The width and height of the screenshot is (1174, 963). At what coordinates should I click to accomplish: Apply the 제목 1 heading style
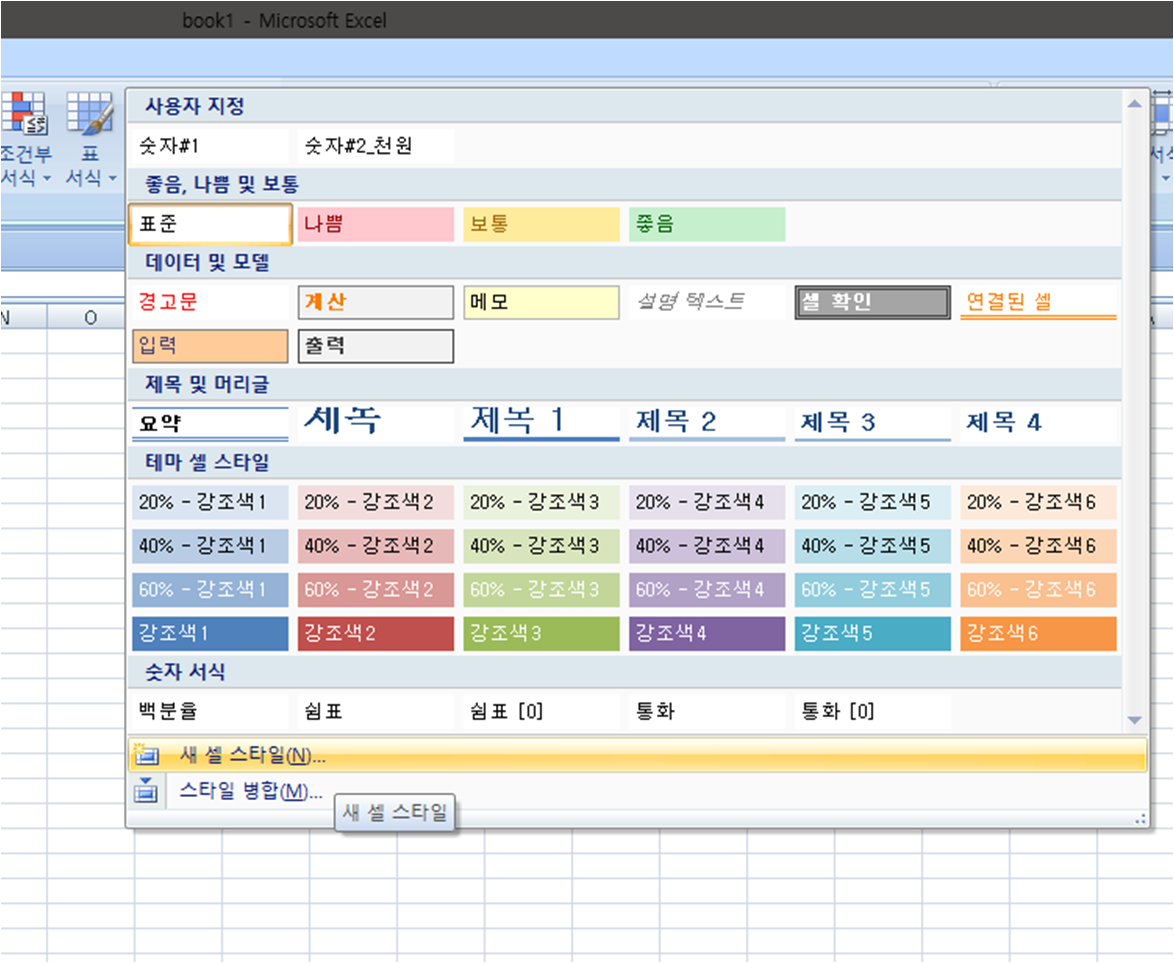[541, 424]
